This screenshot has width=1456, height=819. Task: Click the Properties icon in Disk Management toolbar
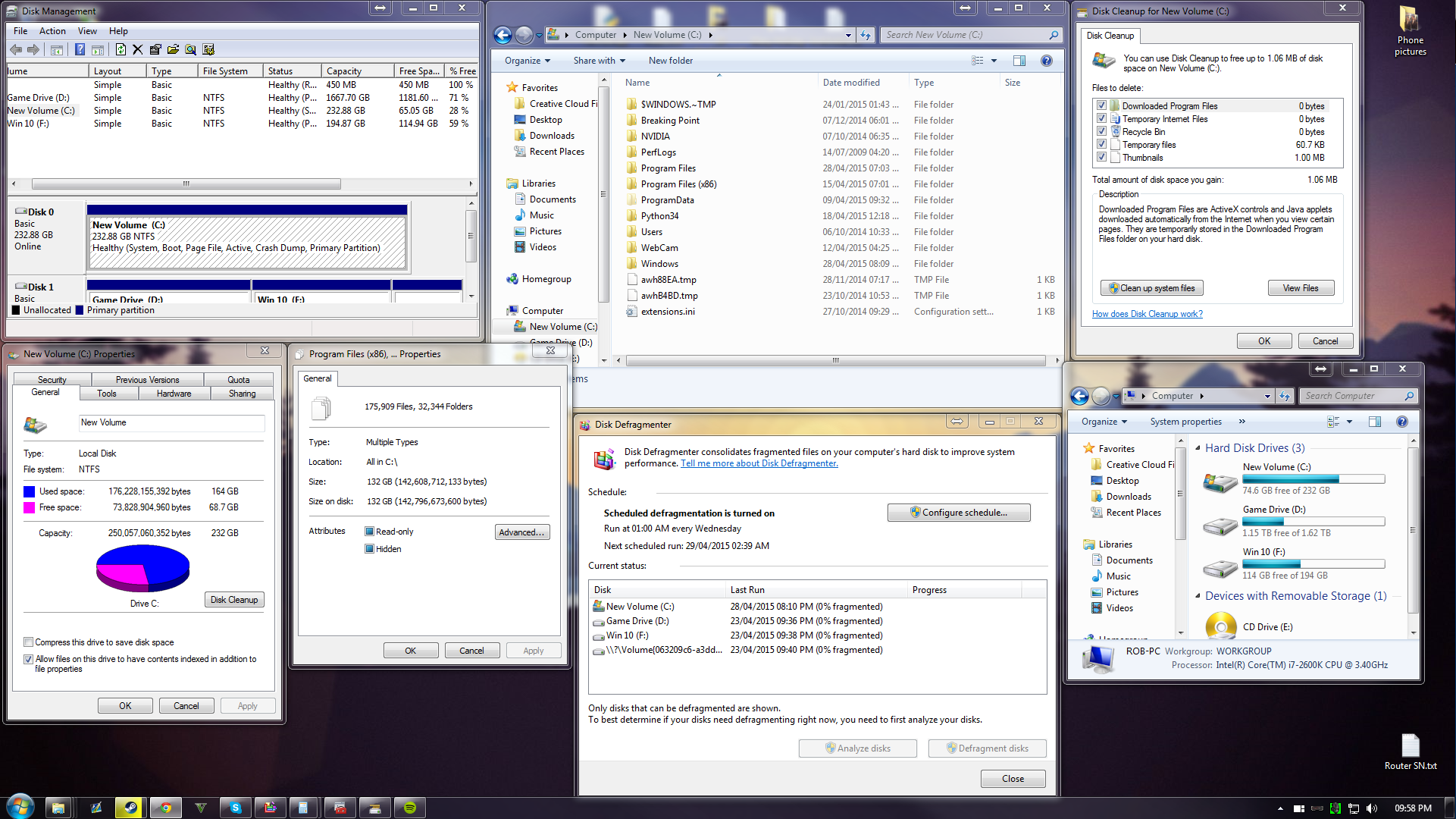point(155,50)
